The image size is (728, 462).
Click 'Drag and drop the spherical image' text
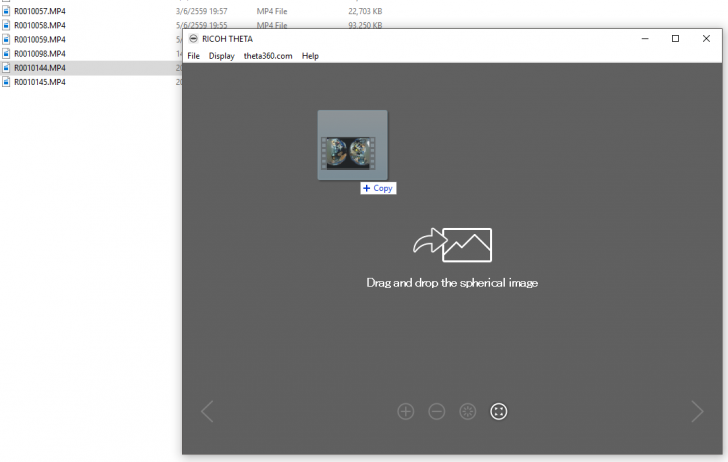coord(452,283)
